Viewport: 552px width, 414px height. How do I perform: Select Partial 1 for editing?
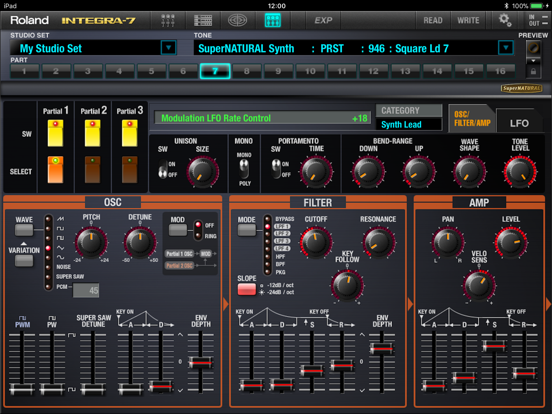click(x=56, y=170)
